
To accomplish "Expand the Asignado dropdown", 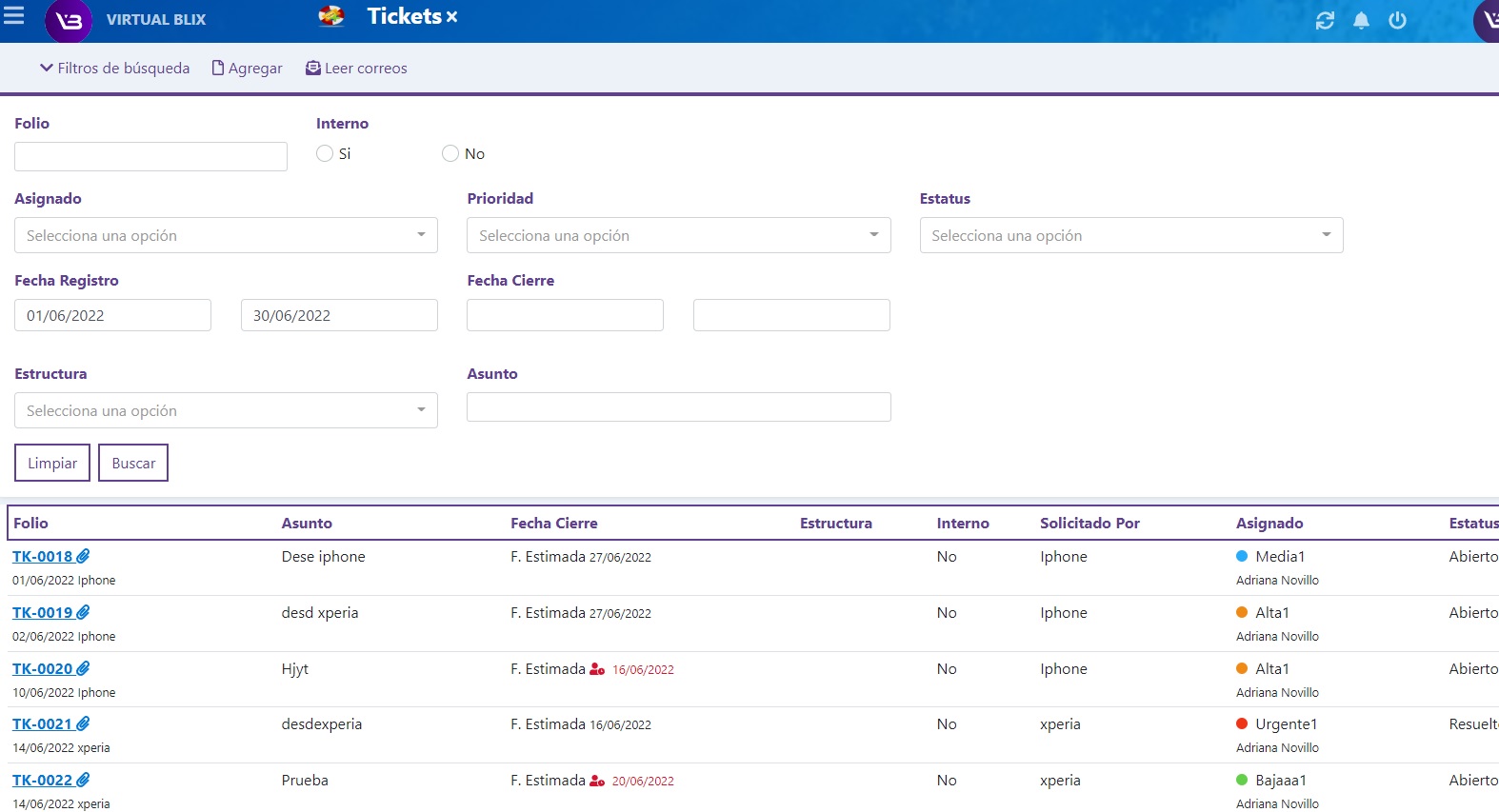I will pos(226,235).
